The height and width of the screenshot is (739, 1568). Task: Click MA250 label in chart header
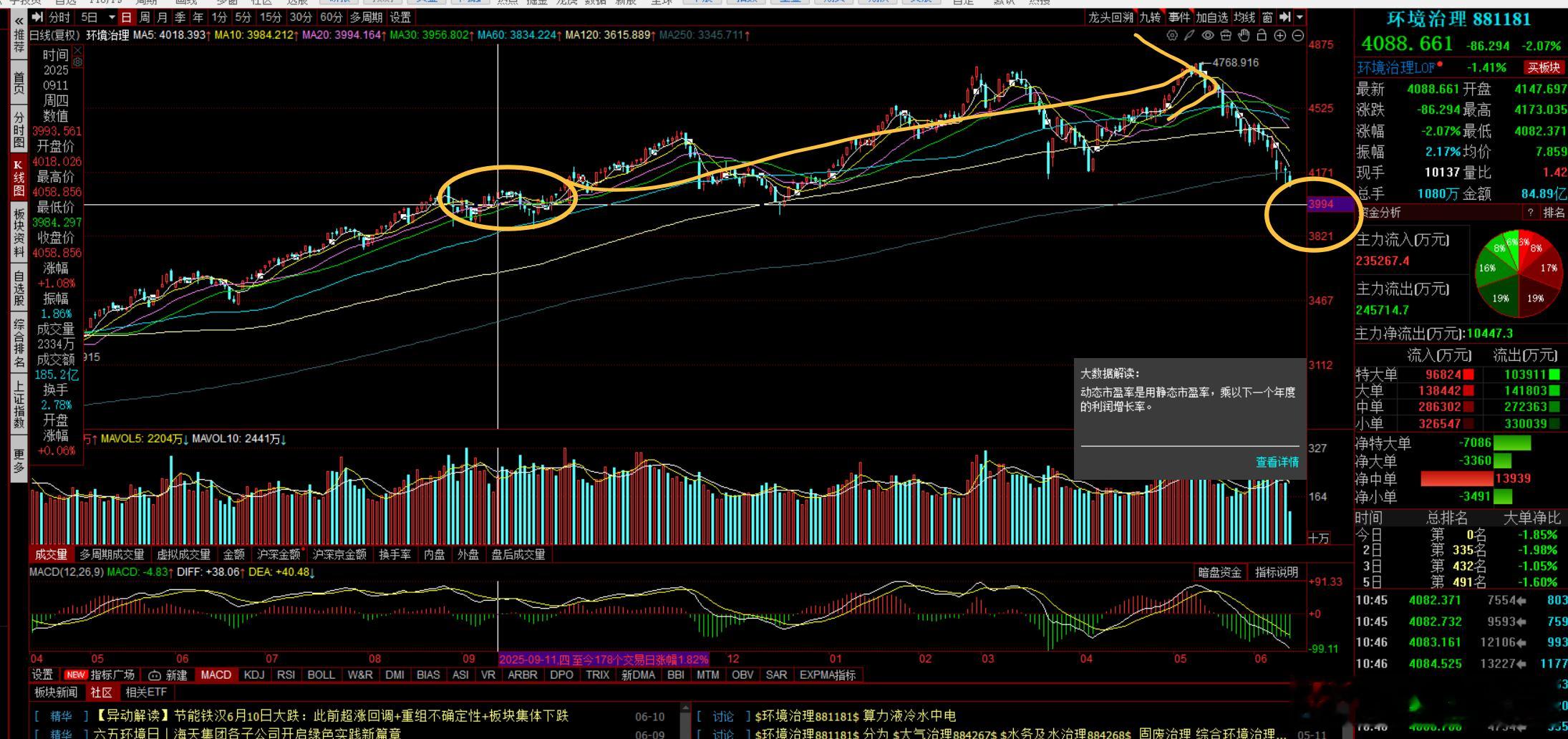[x=704, y=34]
